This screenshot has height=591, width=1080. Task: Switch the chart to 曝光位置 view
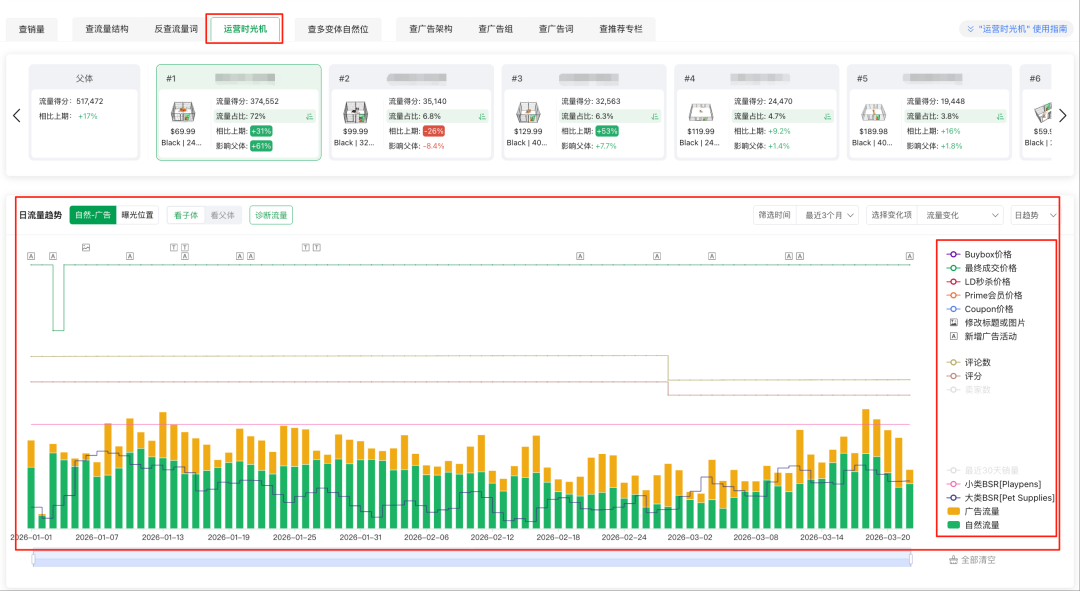click(138, 215)
